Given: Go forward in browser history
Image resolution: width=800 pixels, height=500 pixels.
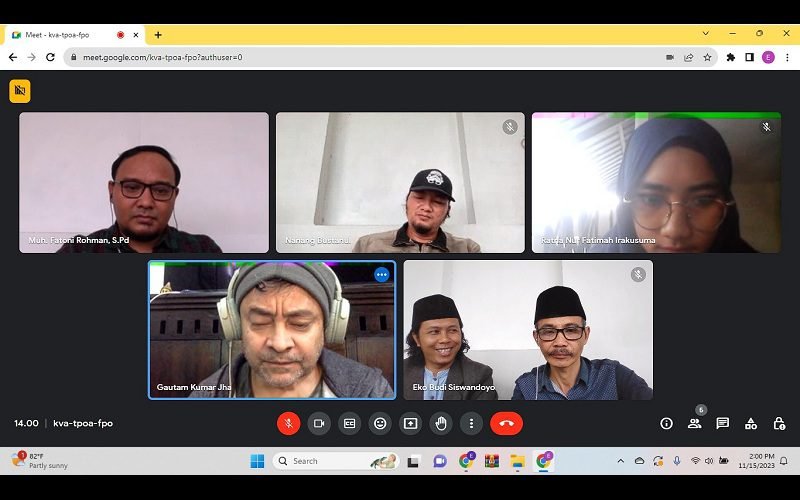Looking at the screenshot, I should (32, 57).
